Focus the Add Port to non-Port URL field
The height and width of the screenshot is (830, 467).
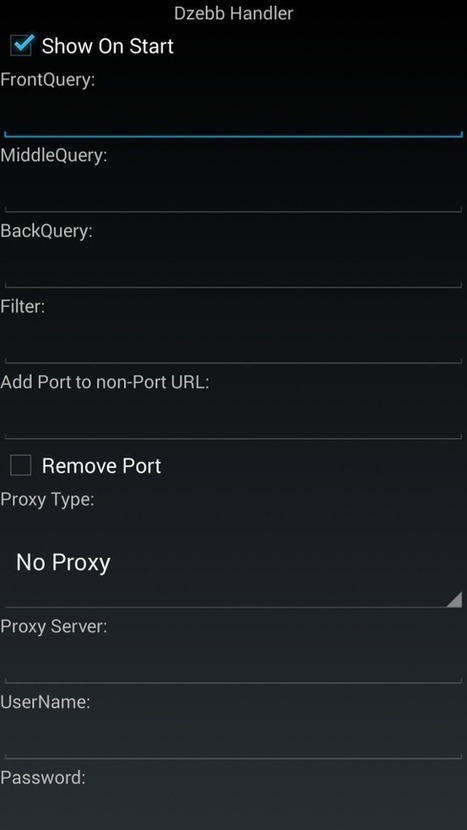234,418
